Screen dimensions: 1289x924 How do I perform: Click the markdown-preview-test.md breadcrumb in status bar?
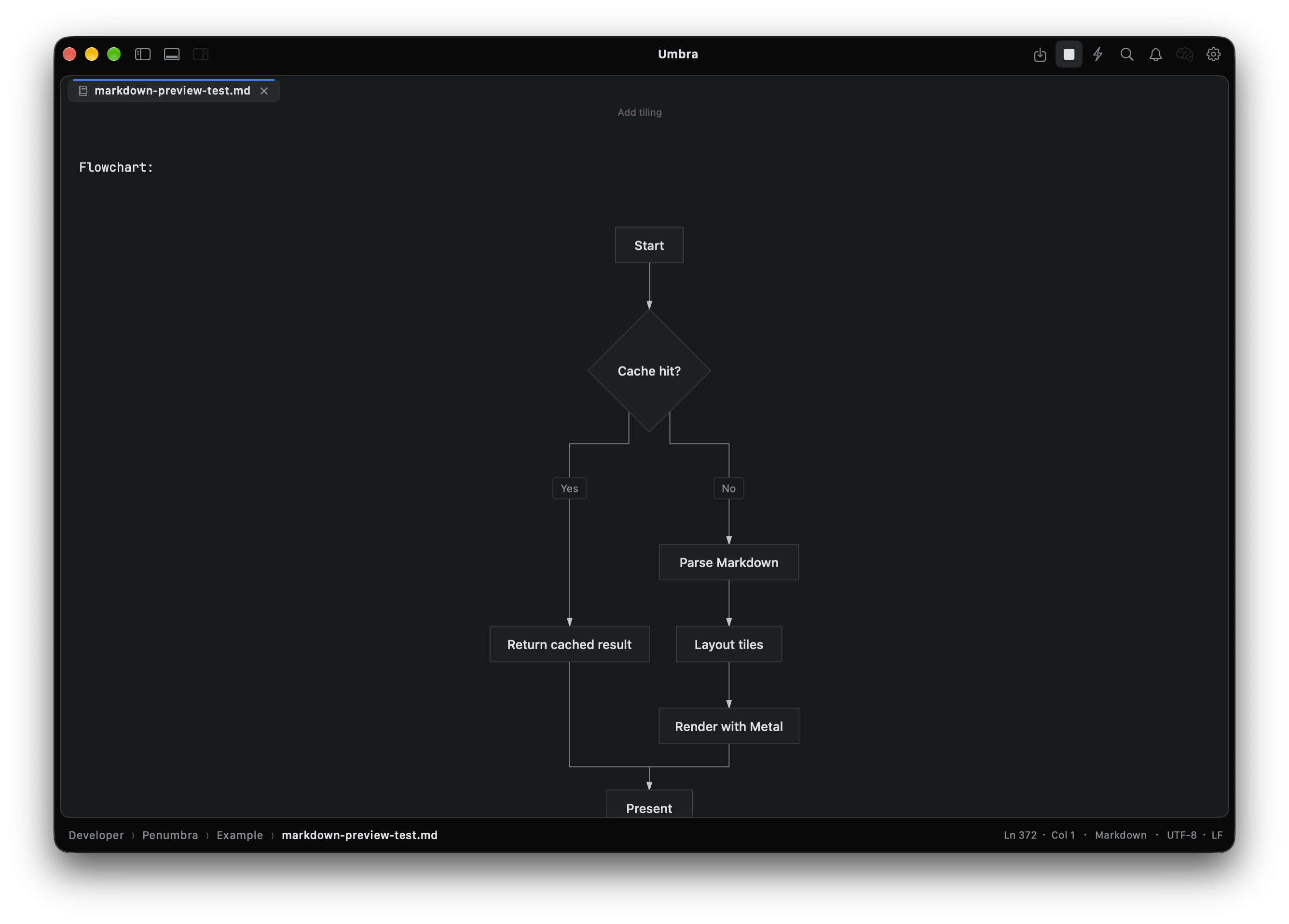click(360, 835)
